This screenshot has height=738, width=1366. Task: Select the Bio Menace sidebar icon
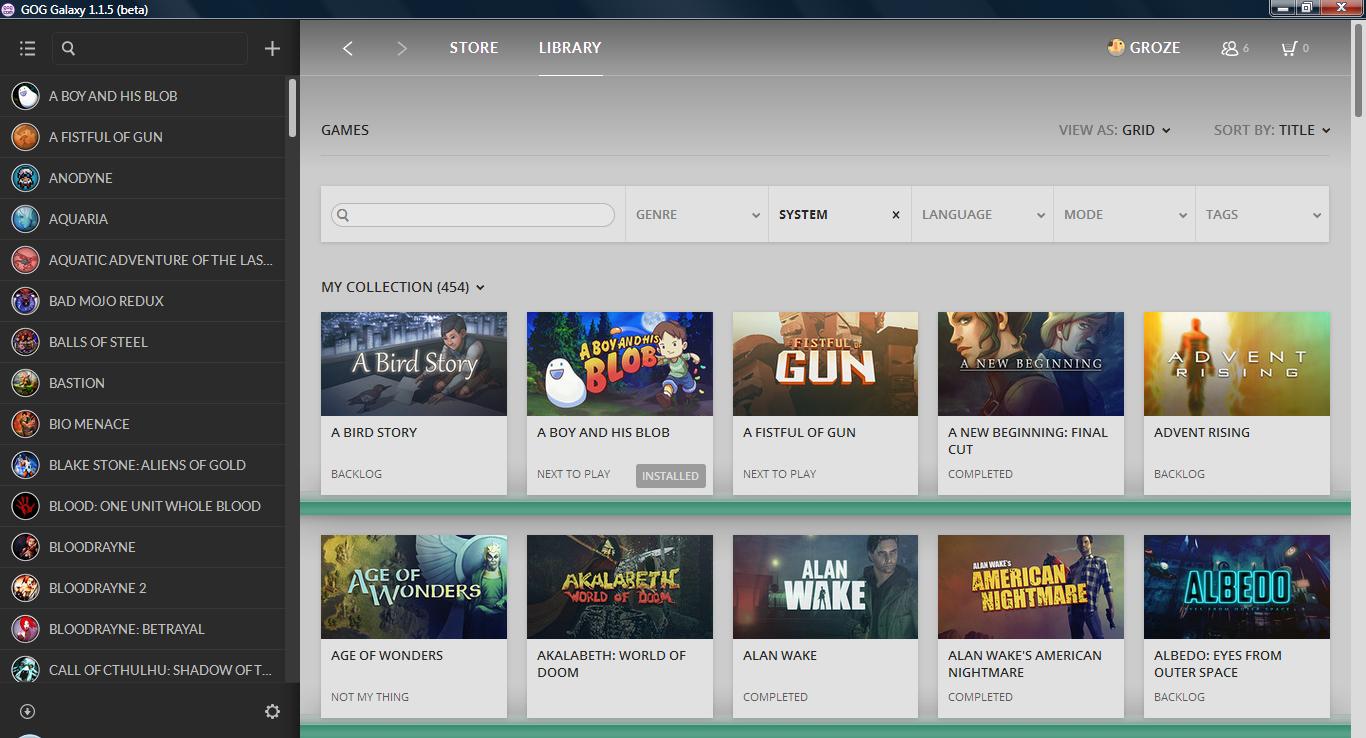pos(25,424)
